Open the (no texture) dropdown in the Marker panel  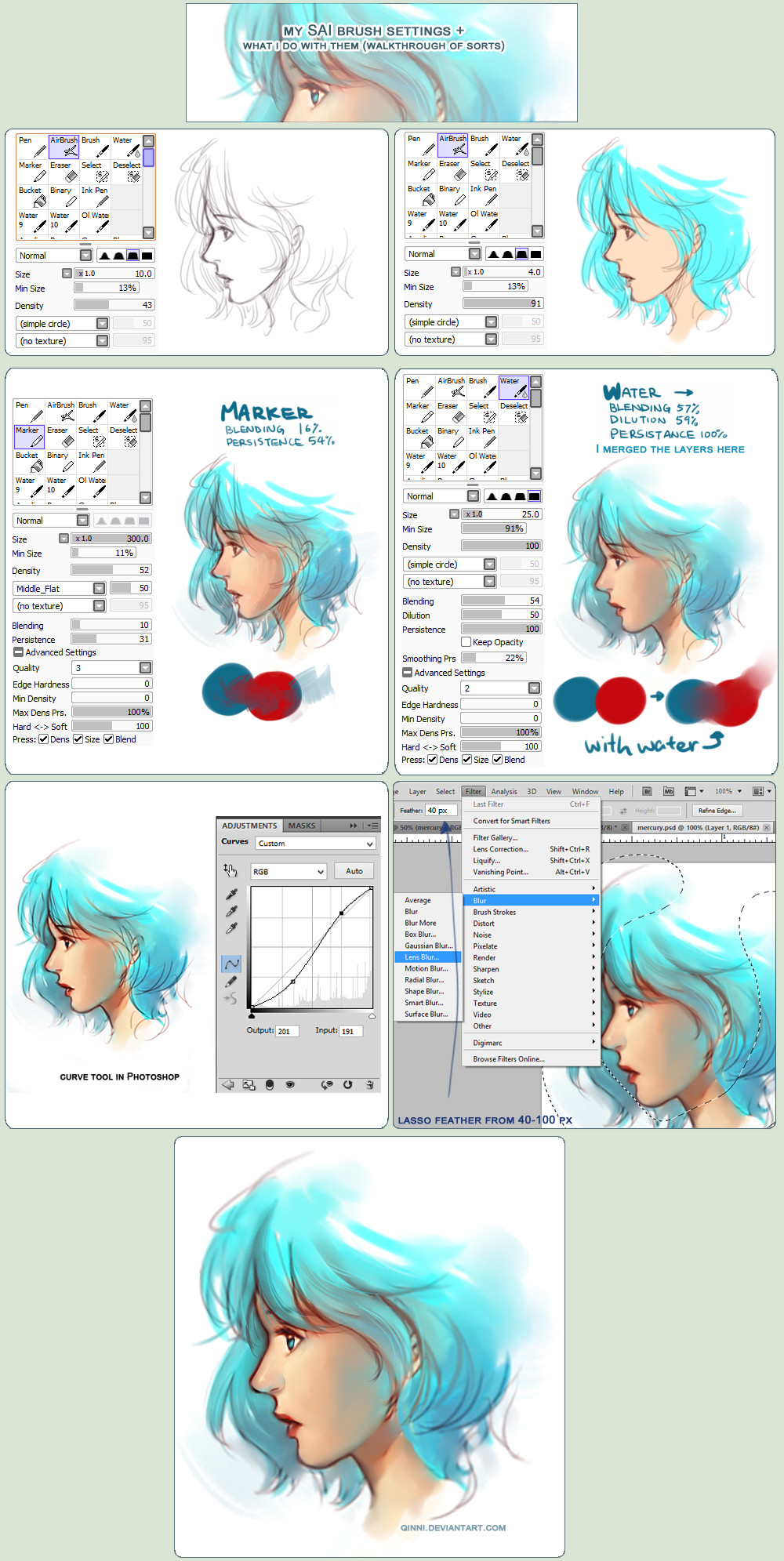[x=60, y=605]
